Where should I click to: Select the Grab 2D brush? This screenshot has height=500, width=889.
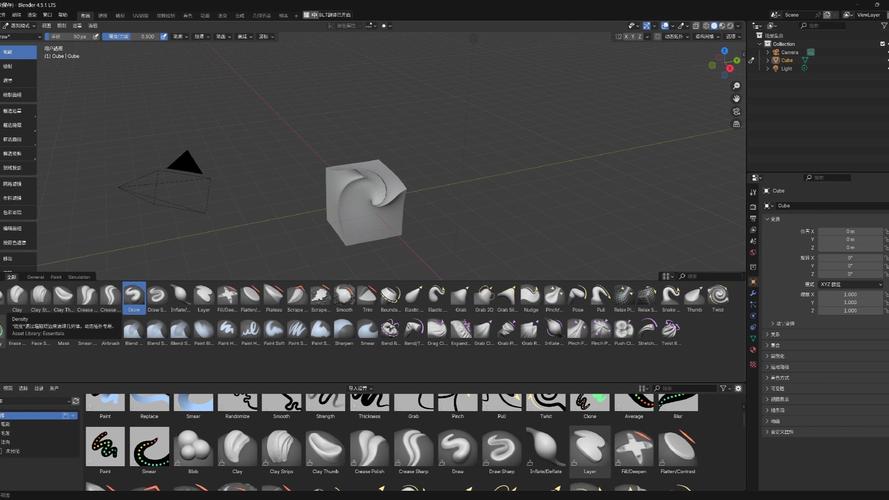484,298
